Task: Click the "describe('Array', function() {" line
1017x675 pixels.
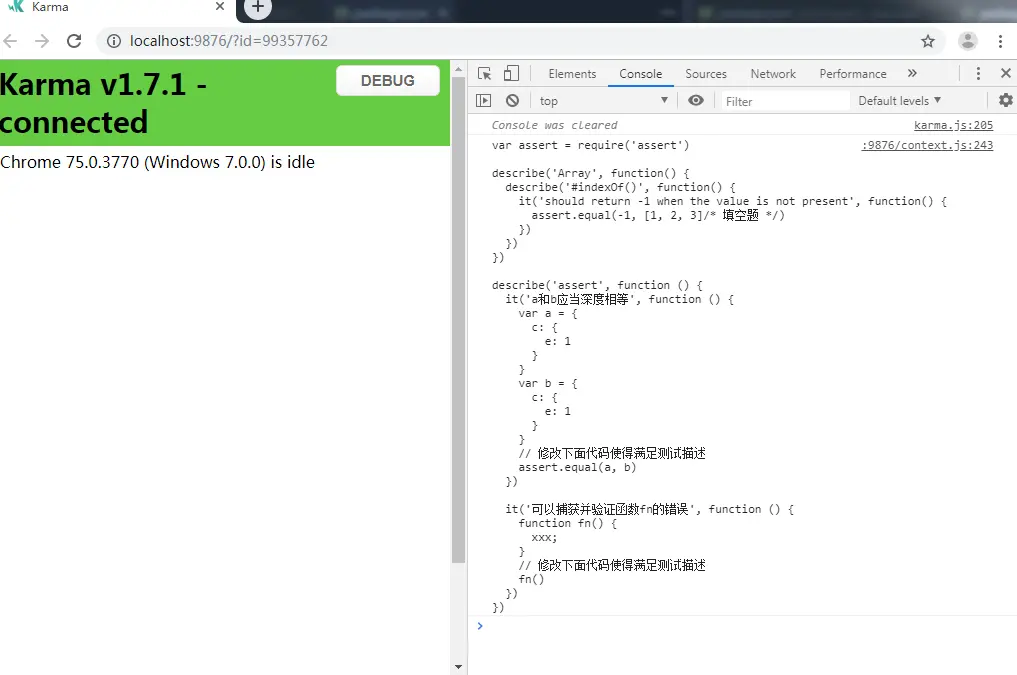Action: click(x=590, y=173)
